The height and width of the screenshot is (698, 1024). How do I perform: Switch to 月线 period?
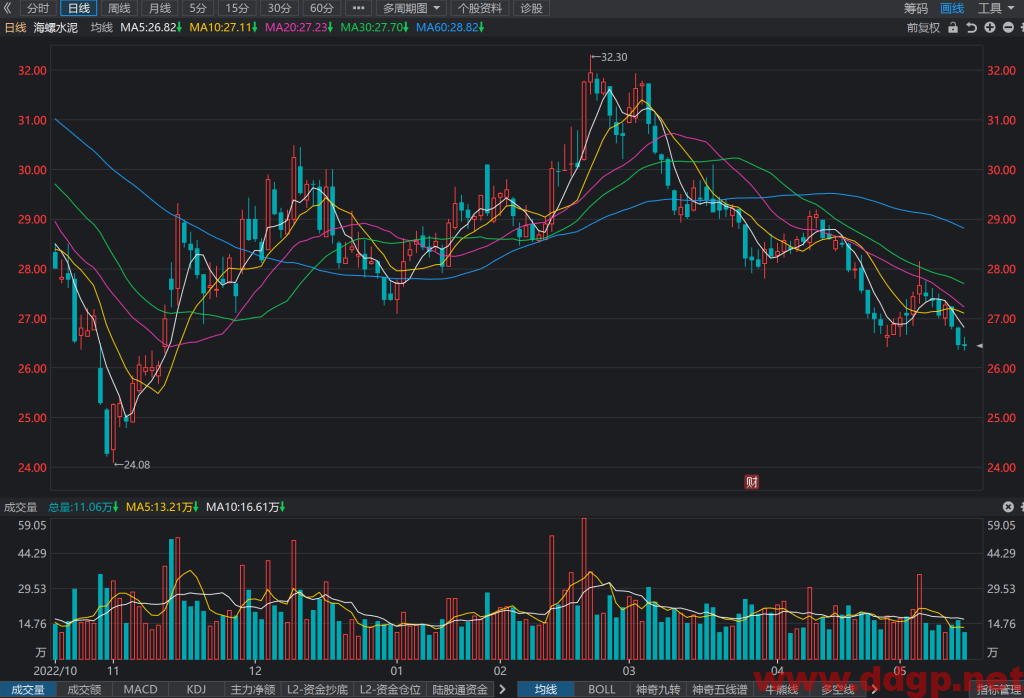pos(159,8)
